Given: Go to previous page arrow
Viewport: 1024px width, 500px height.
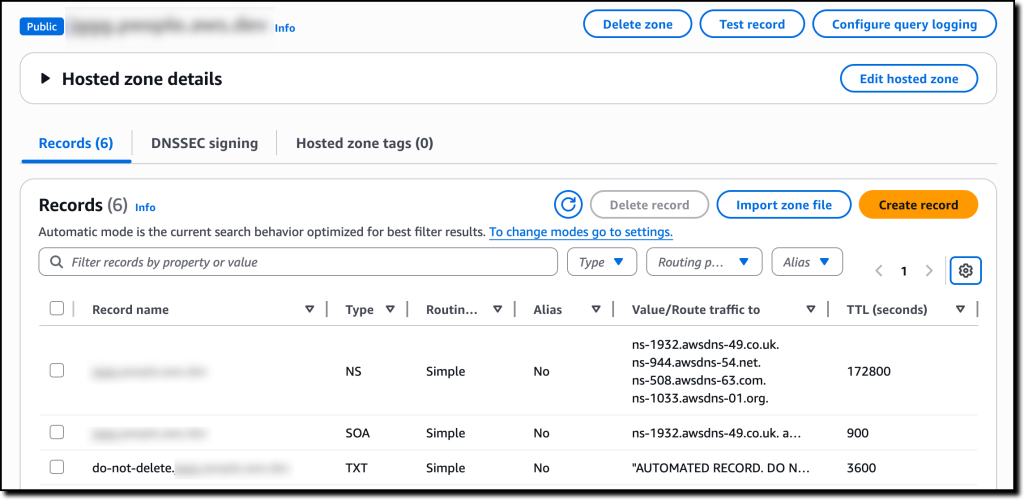Looking at the screenshot, I should tap(879, 271).
